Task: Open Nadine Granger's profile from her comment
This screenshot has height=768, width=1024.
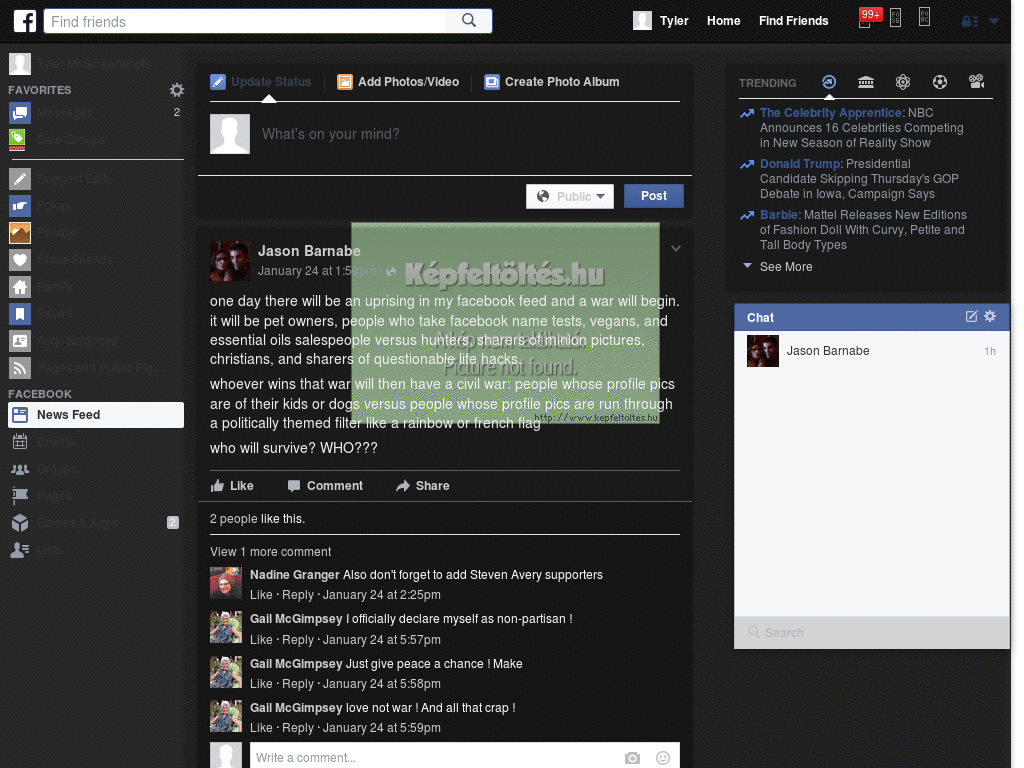Action: pos(295,575)
